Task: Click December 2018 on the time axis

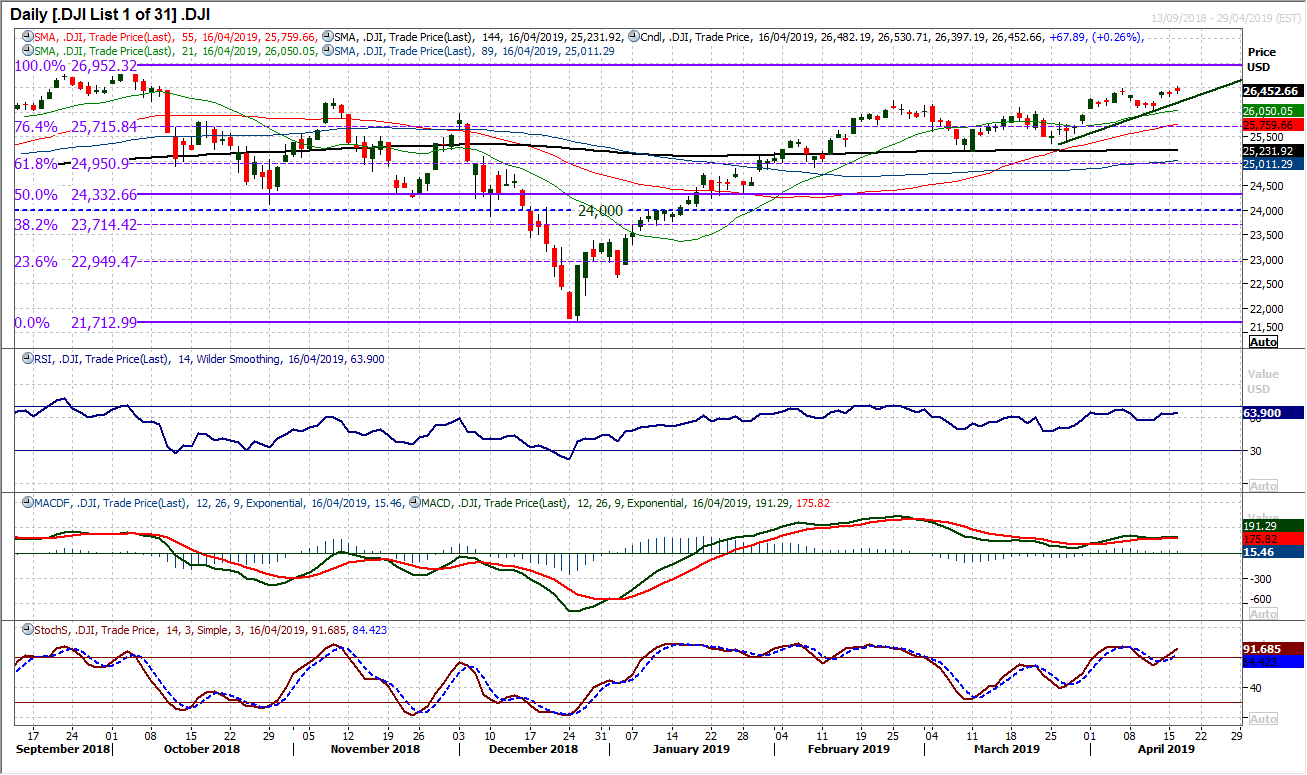Action: coord(535,748)
